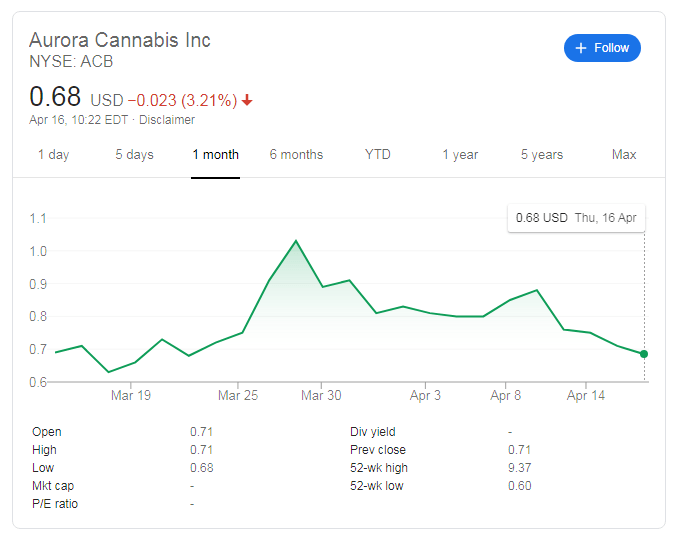Select the 1 month tab

(216, 155)
